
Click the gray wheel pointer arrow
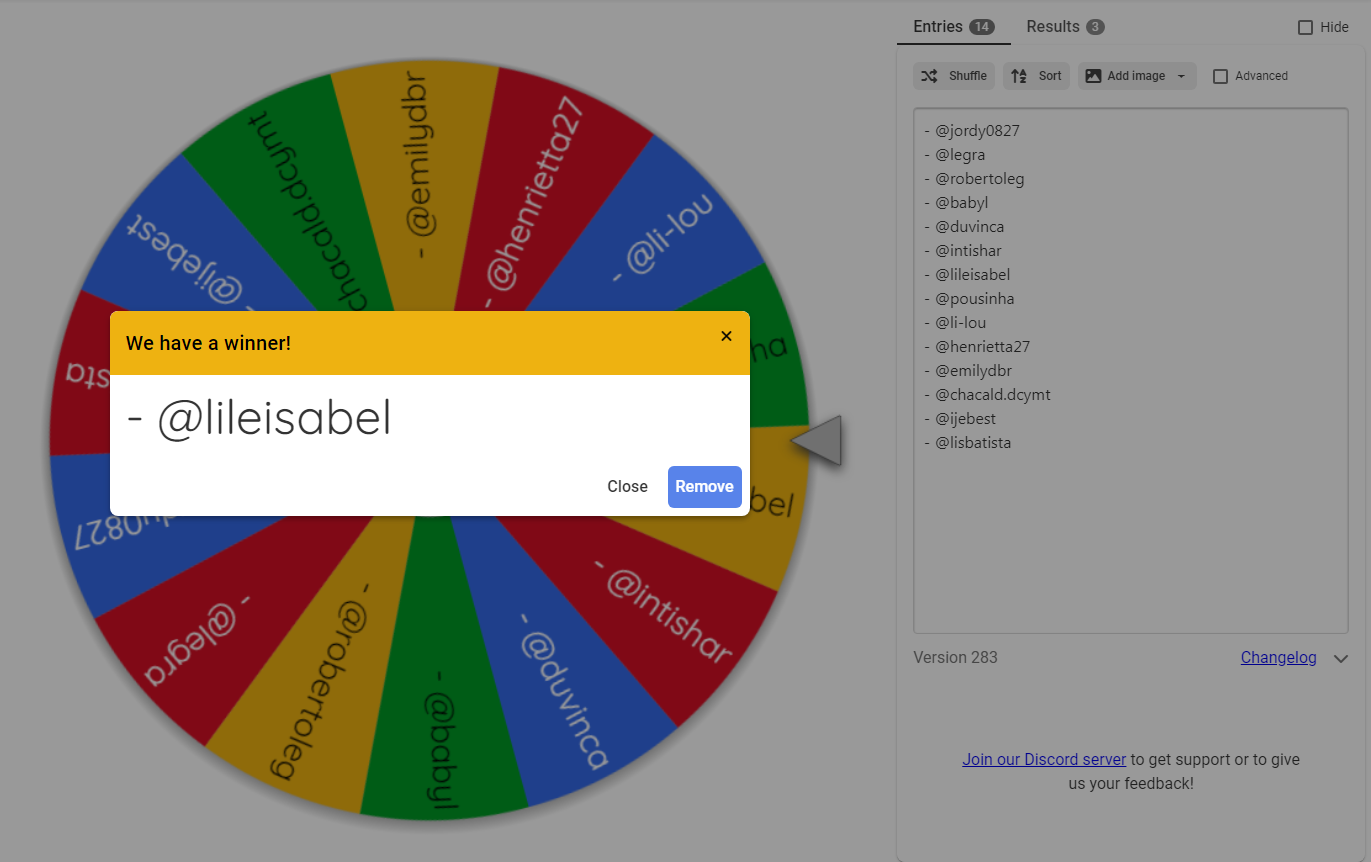[818, 441]
